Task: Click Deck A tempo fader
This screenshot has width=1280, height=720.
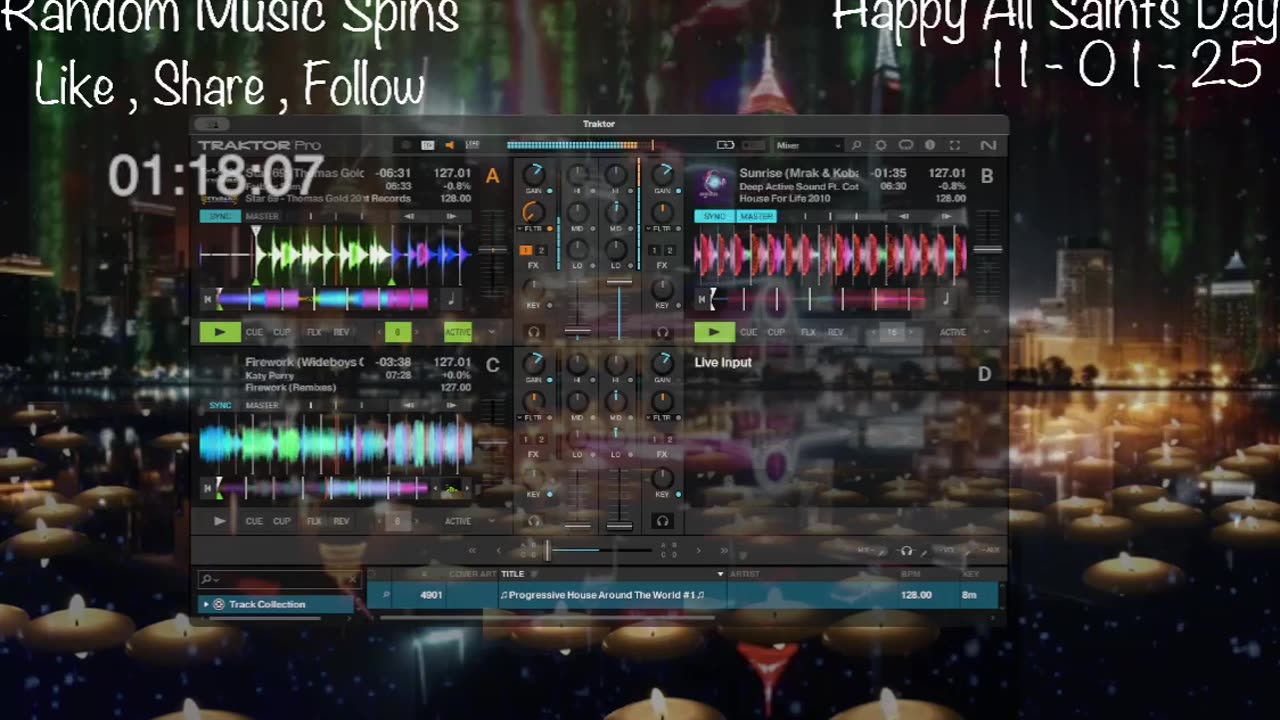Action: coord(491,249)
